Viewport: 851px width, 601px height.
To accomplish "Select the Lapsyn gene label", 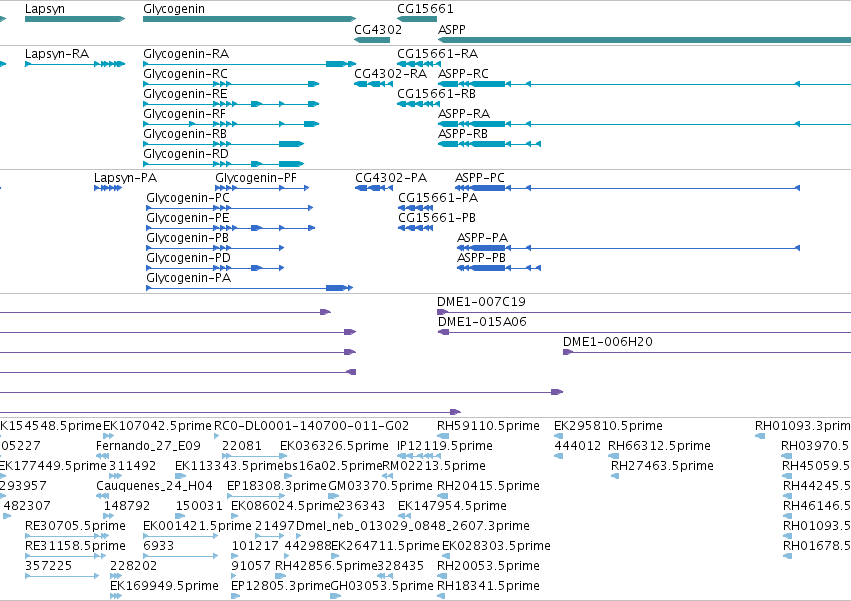I will tap(45, 9).
